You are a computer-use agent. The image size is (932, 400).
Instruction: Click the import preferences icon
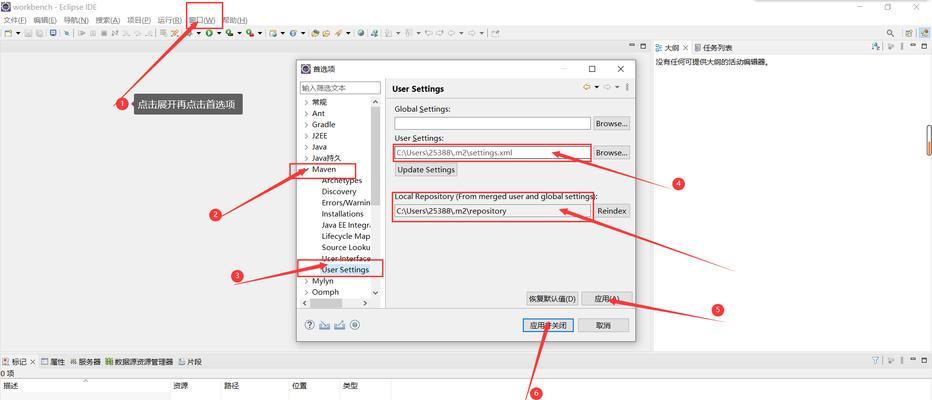[325, 325]
